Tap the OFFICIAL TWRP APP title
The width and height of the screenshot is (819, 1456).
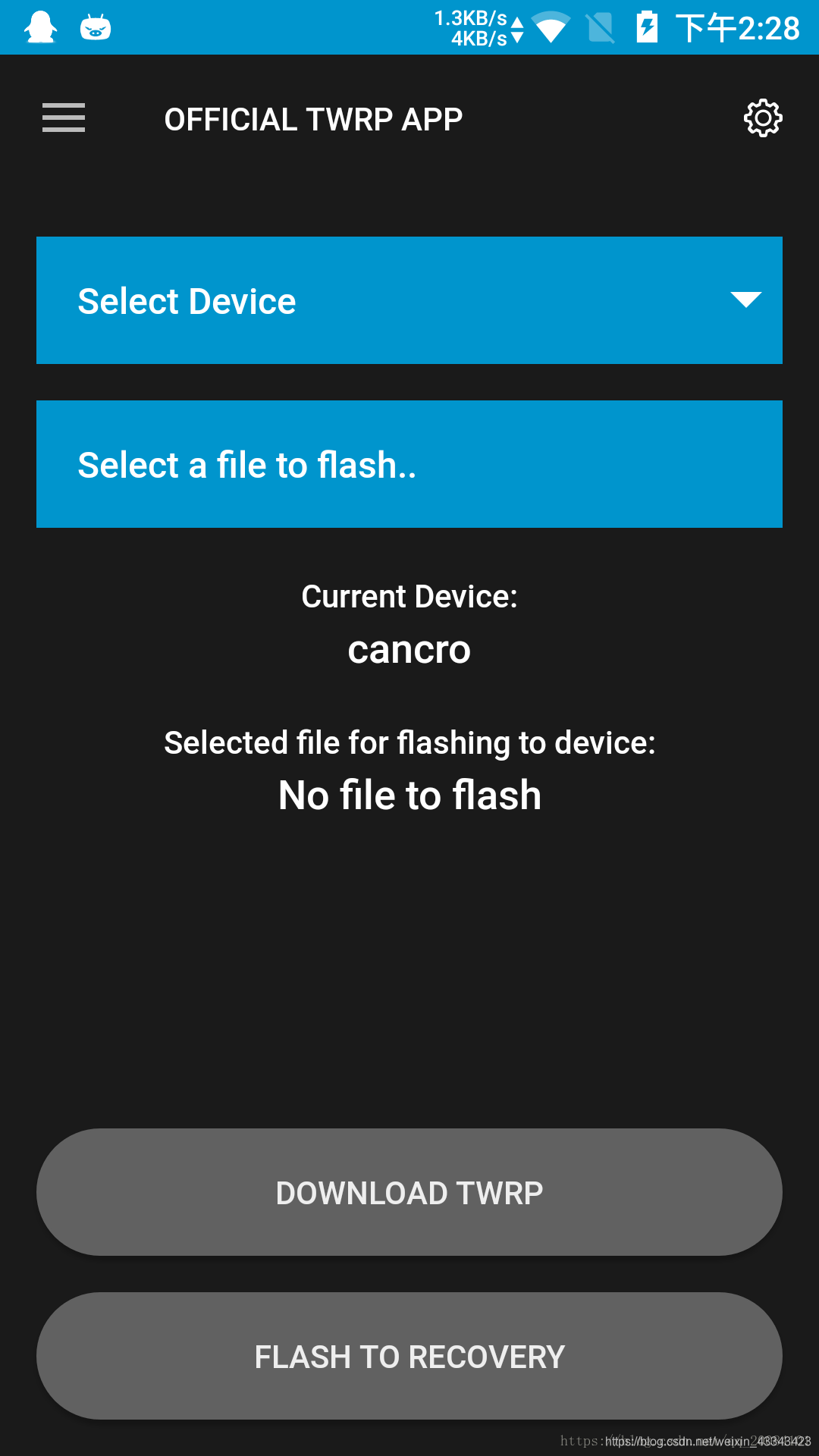[313, 119]
